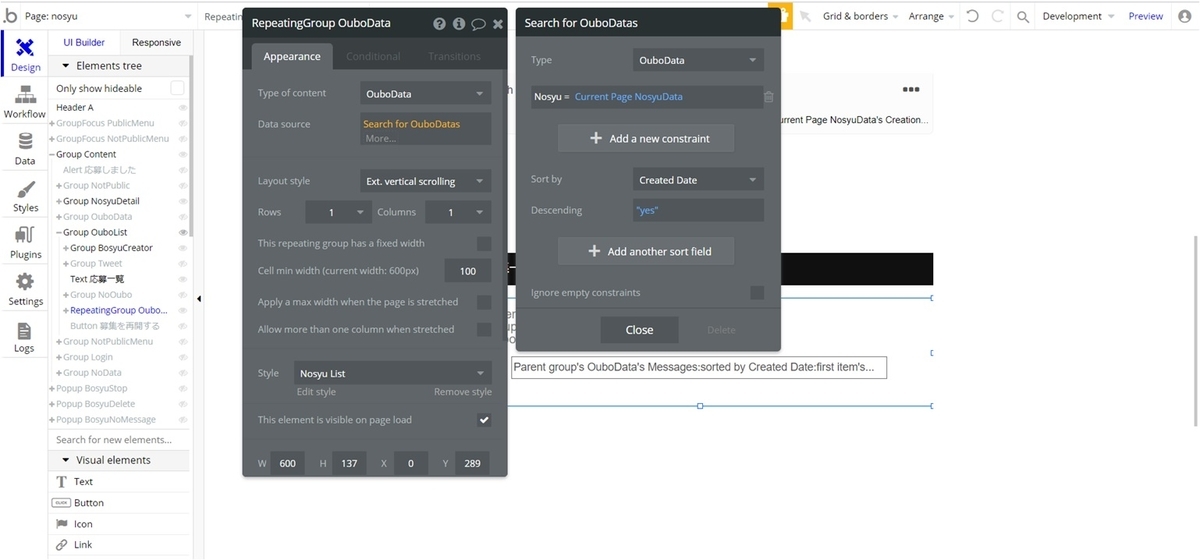
Task: Collapse Group OuboList tree node
Action: coord(59,232)
